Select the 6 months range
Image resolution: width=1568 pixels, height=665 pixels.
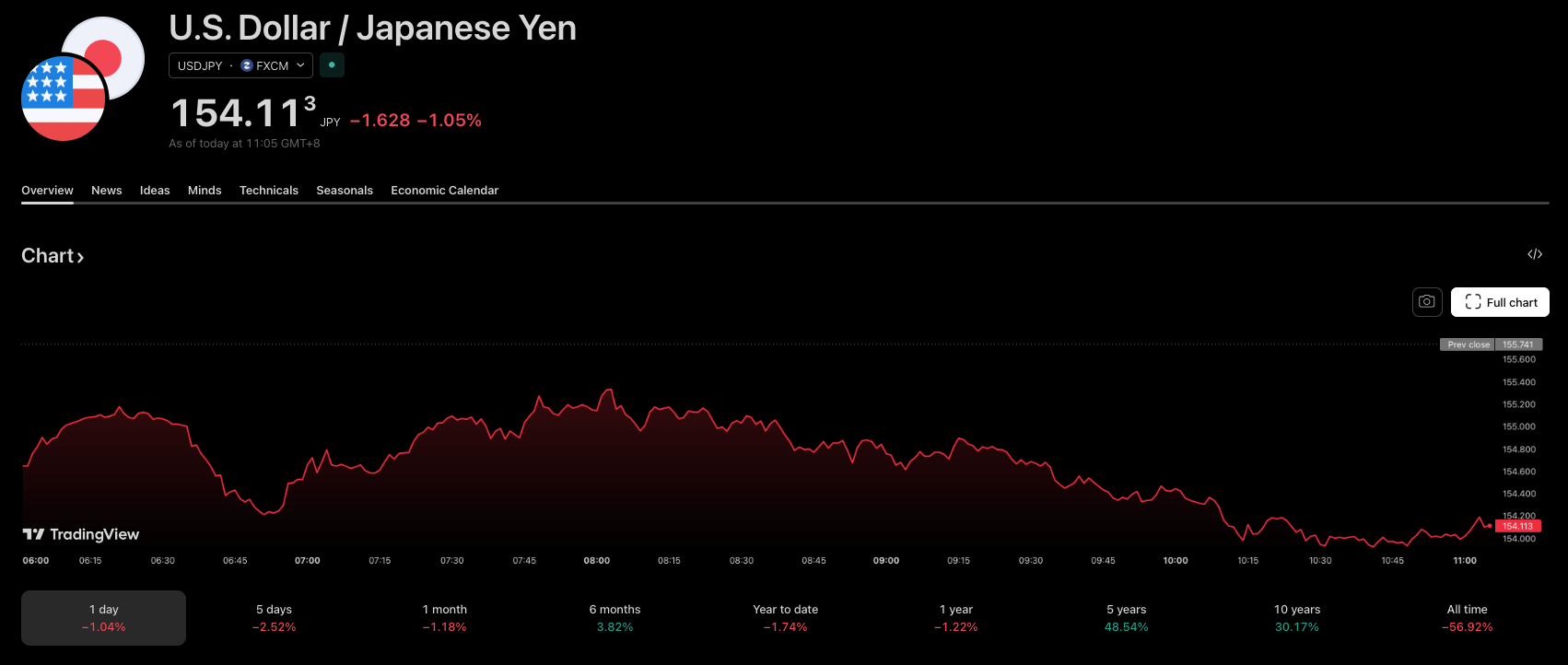[x=614, y=618]
